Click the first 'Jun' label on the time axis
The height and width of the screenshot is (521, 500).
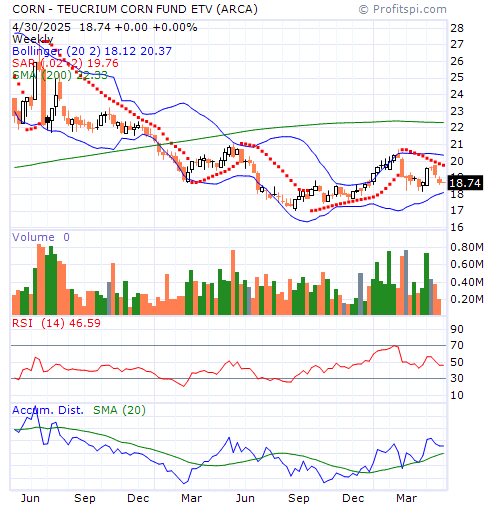click(30, 498)
